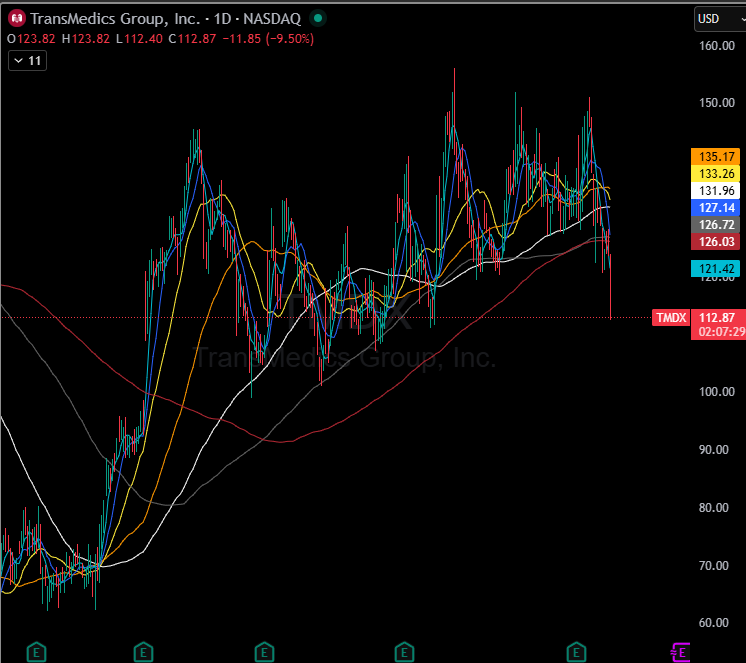The image size is (746, 663).
Task: Click the close price value C112.87
Action: click(192, 39)
